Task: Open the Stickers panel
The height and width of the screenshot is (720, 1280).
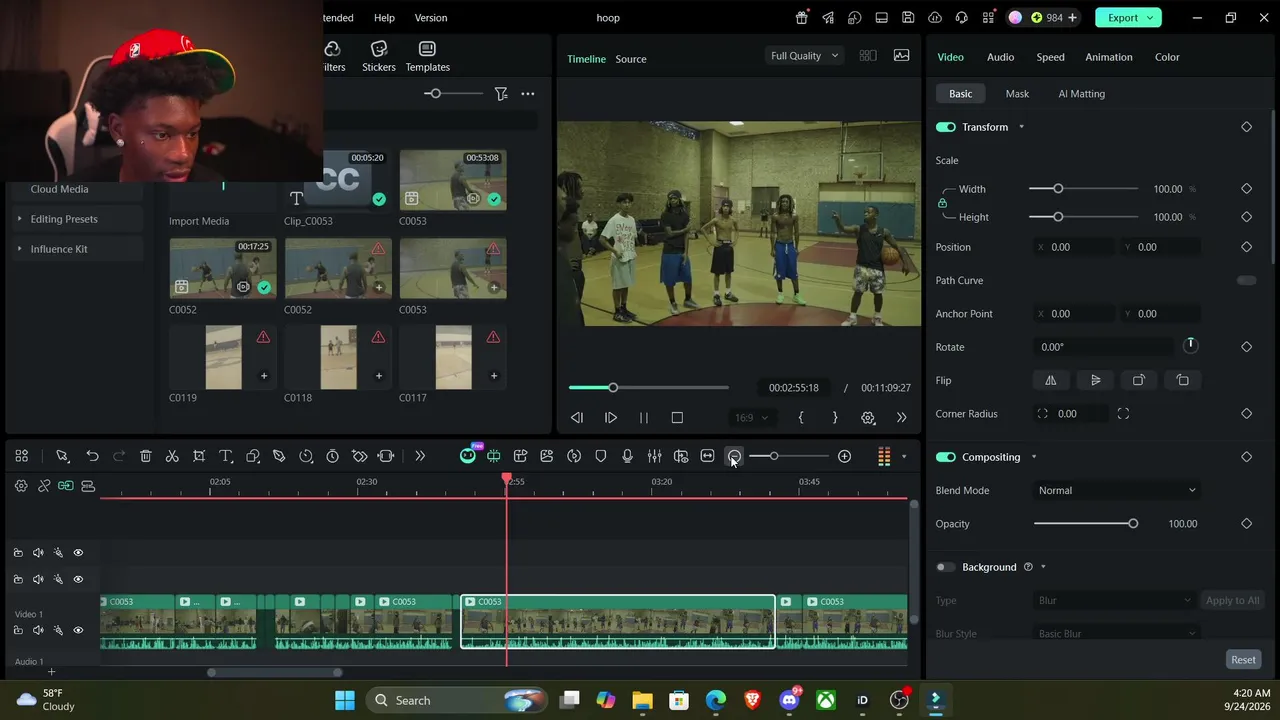Action: tap(378, 56)
